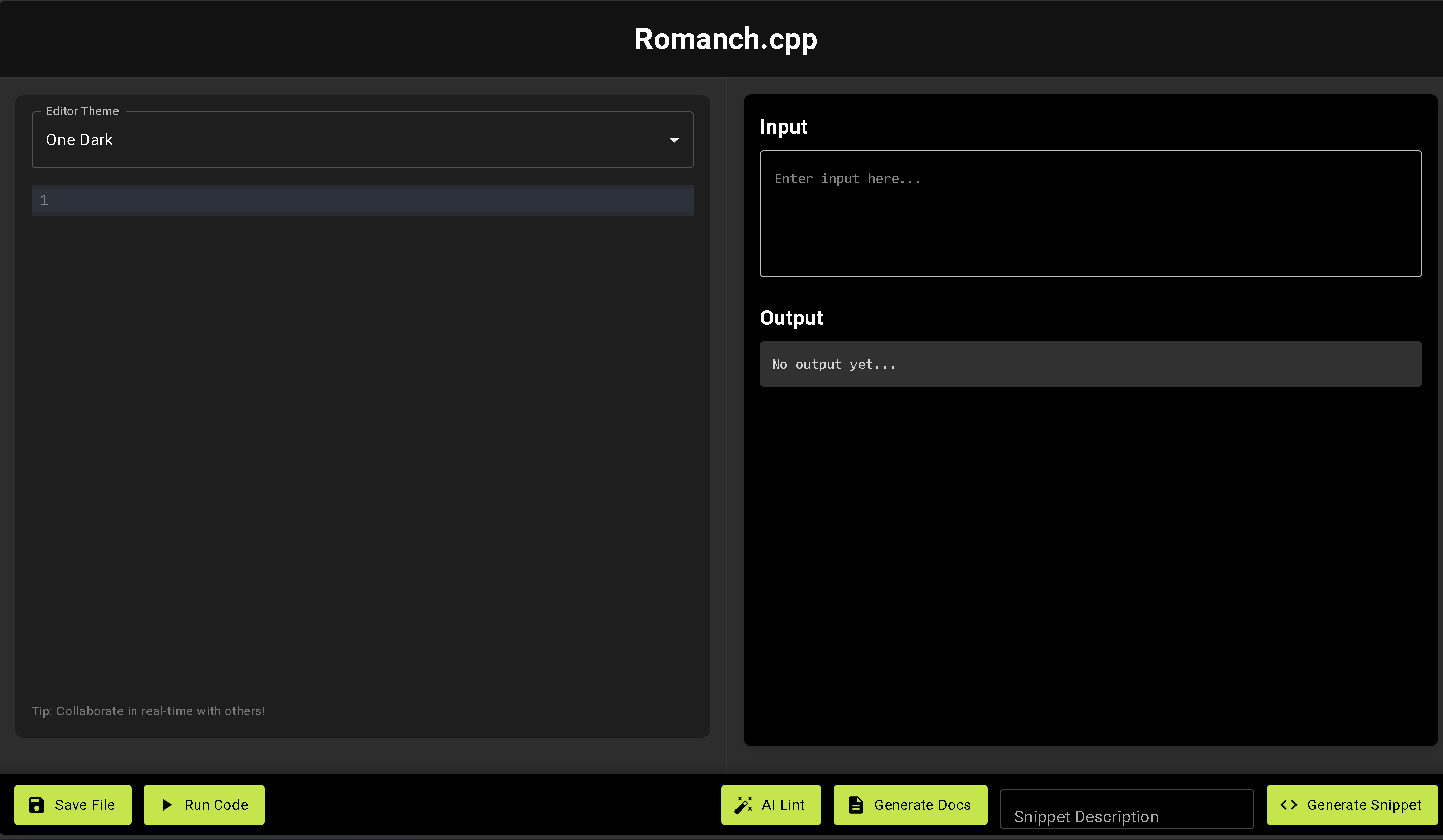The image size is (1443, 840).
Task: Click the No output yet output box
Action: pyautogui.click(x=1089, y=364)
